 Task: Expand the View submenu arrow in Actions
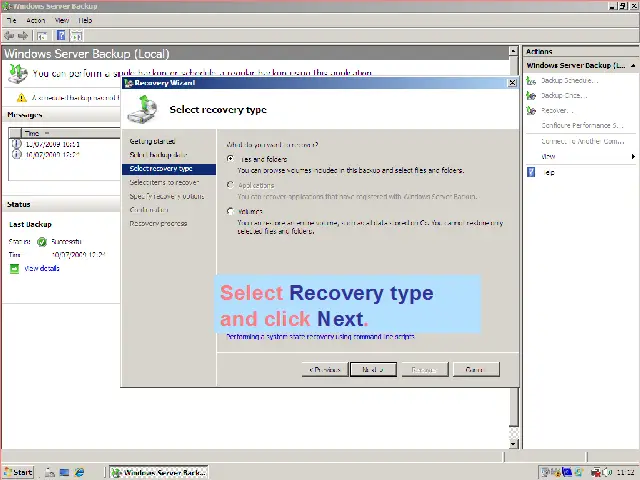click(x=633, y=156)
